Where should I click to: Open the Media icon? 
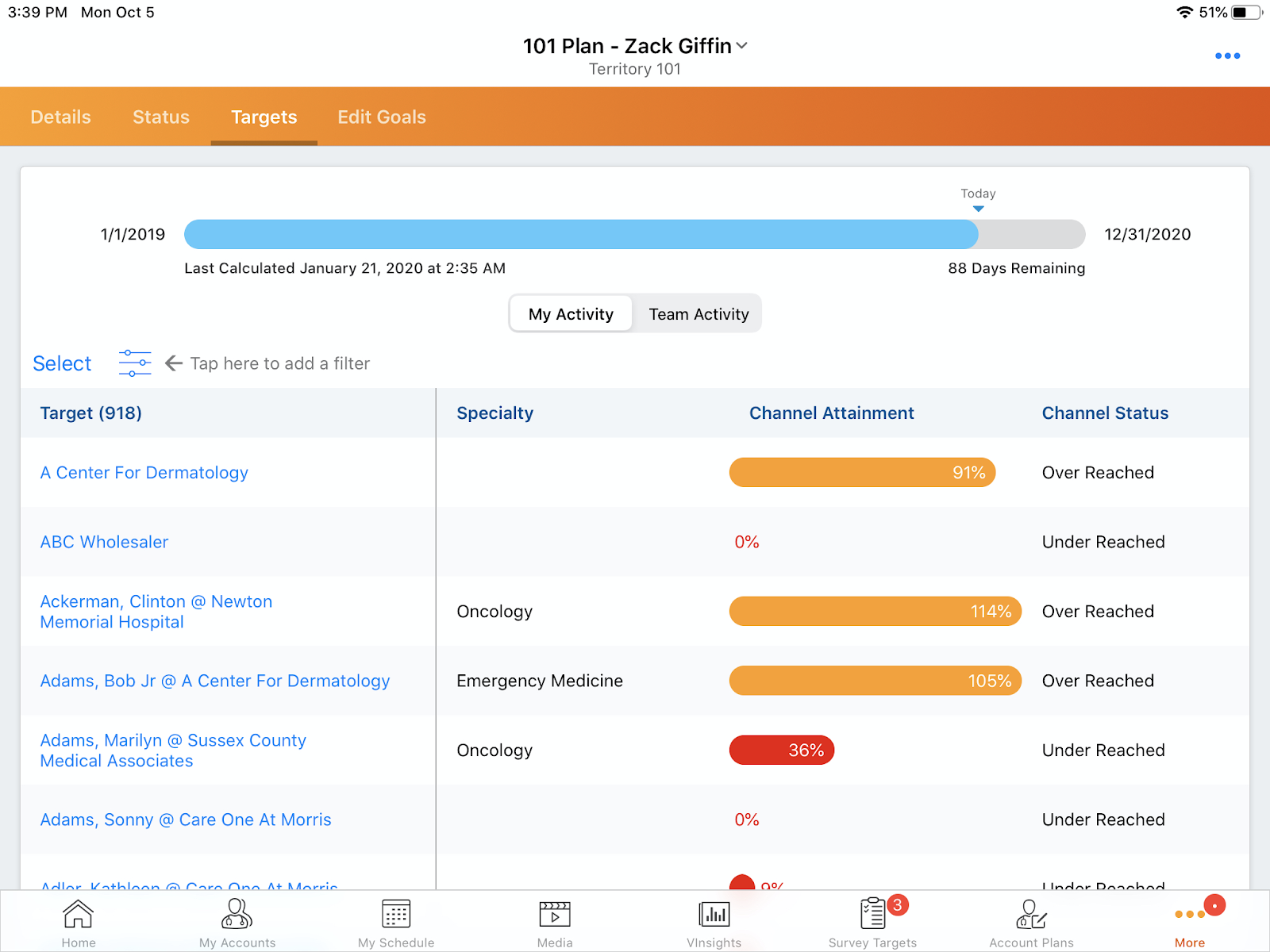click(x=555, y=922)
